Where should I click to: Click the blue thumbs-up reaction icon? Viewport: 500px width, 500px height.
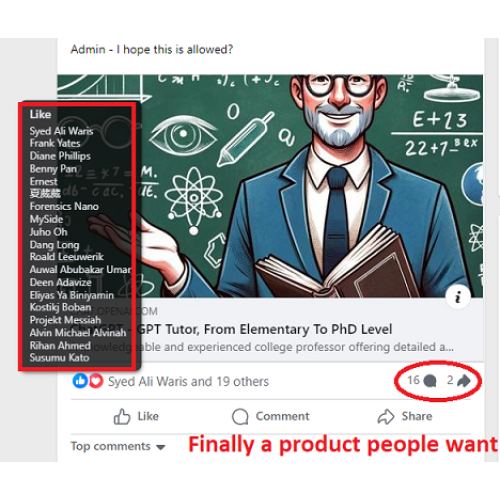(80, 381)
